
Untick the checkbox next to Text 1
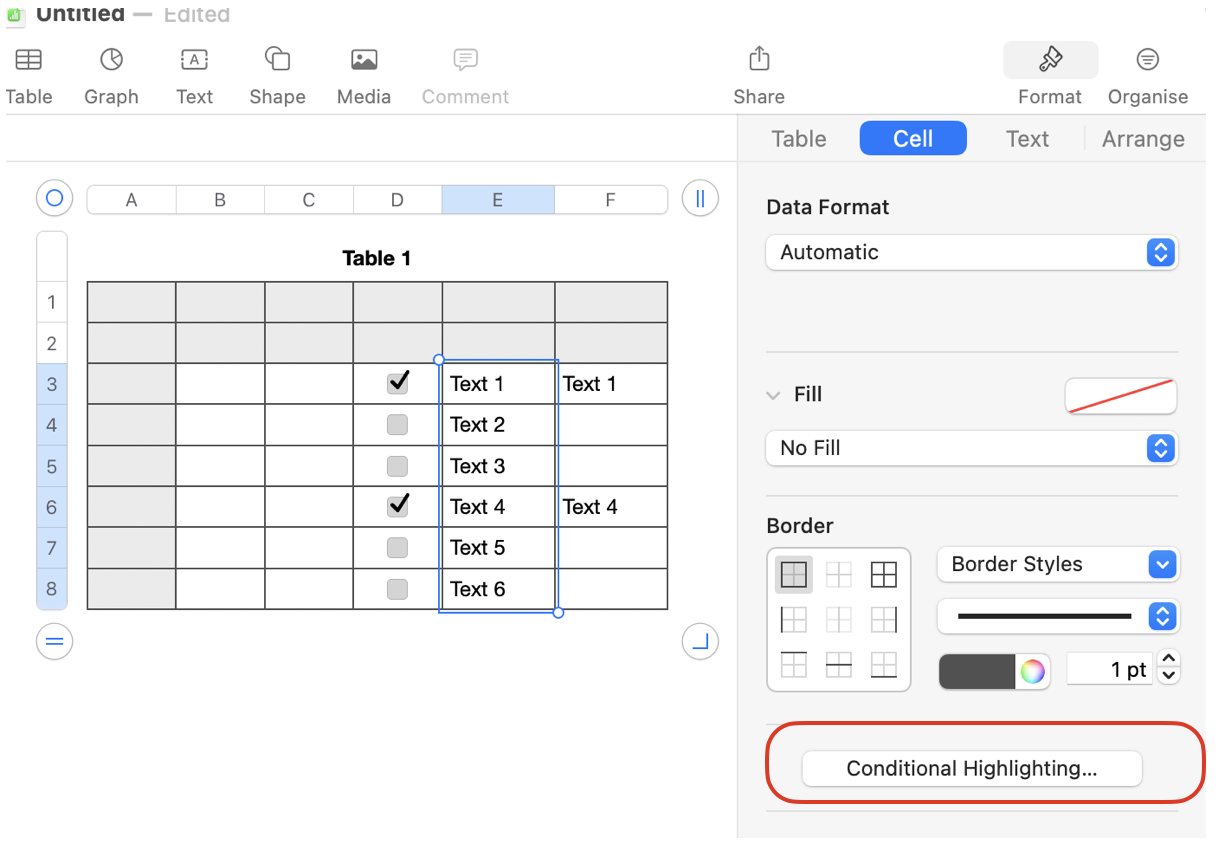[x=398, y=383]
